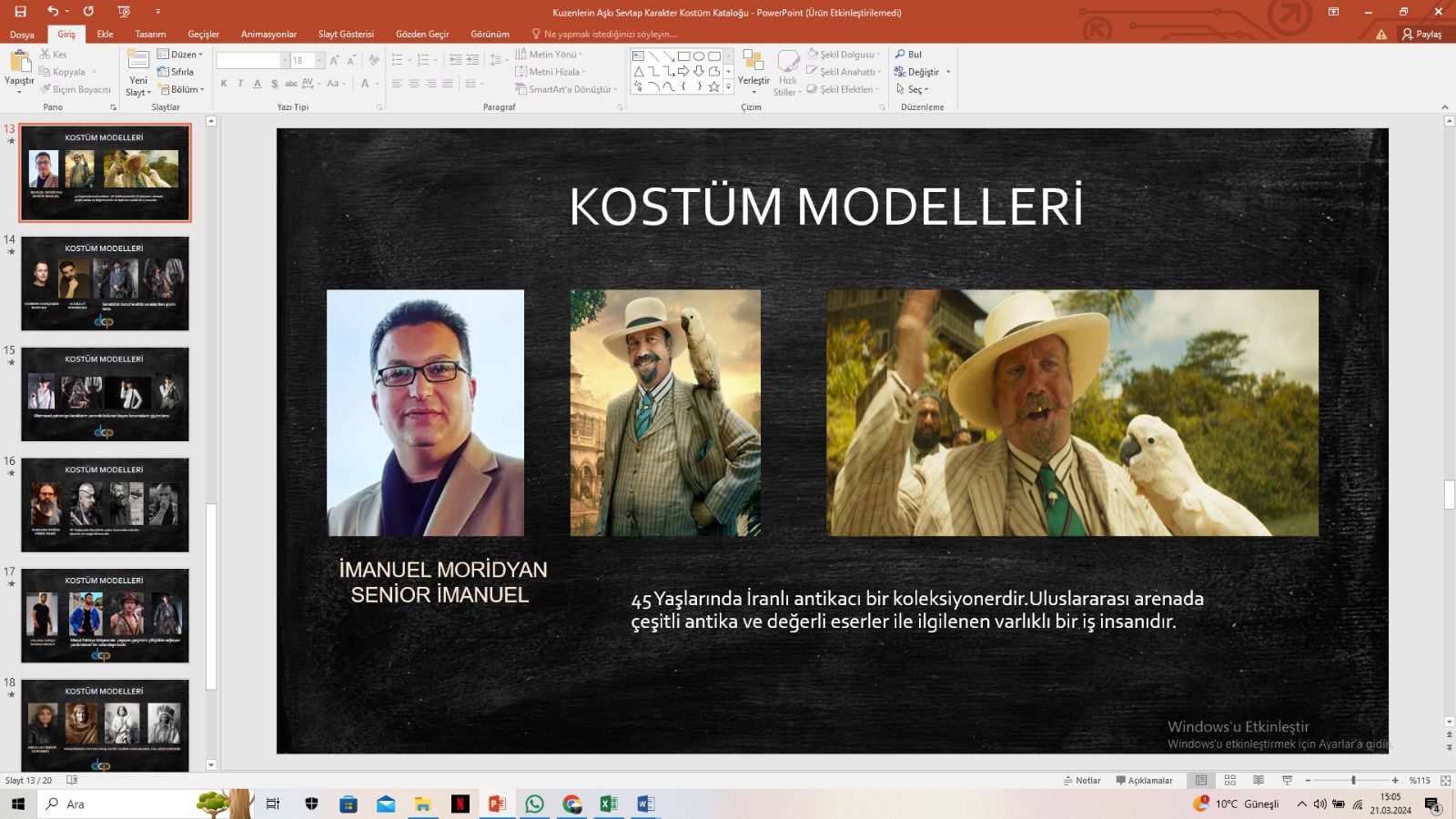Decrease font size with the smaller A icon
Image resolution: width=1456 pixels, height=819 pixels.
351,60
